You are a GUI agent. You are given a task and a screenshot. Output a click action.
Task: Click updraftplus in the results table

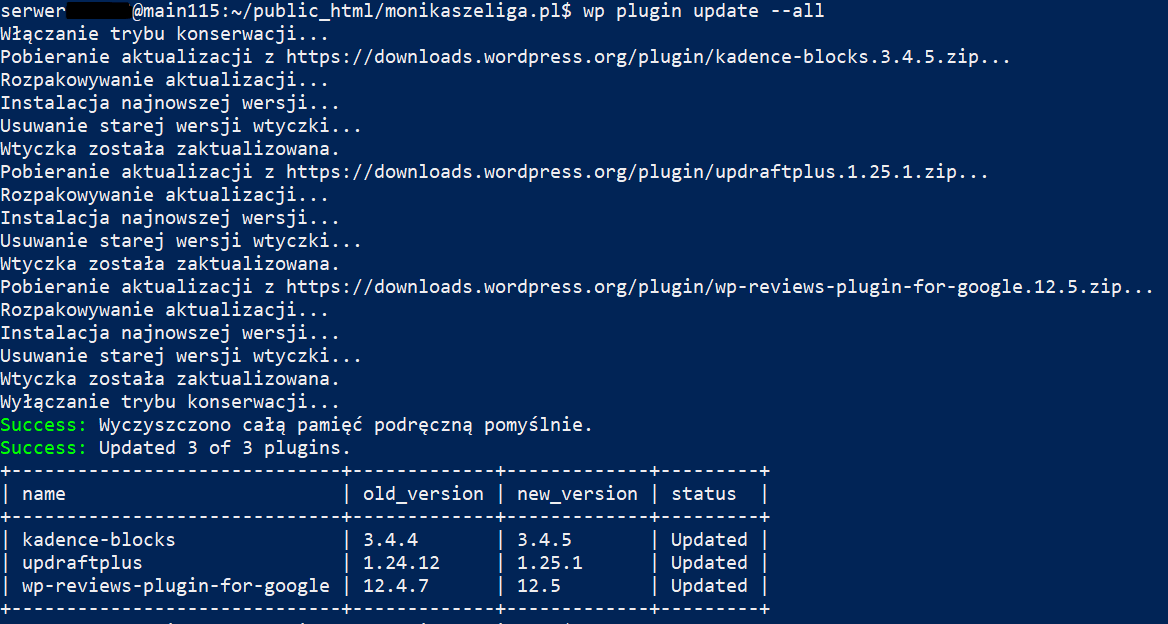tap(82, 563)
